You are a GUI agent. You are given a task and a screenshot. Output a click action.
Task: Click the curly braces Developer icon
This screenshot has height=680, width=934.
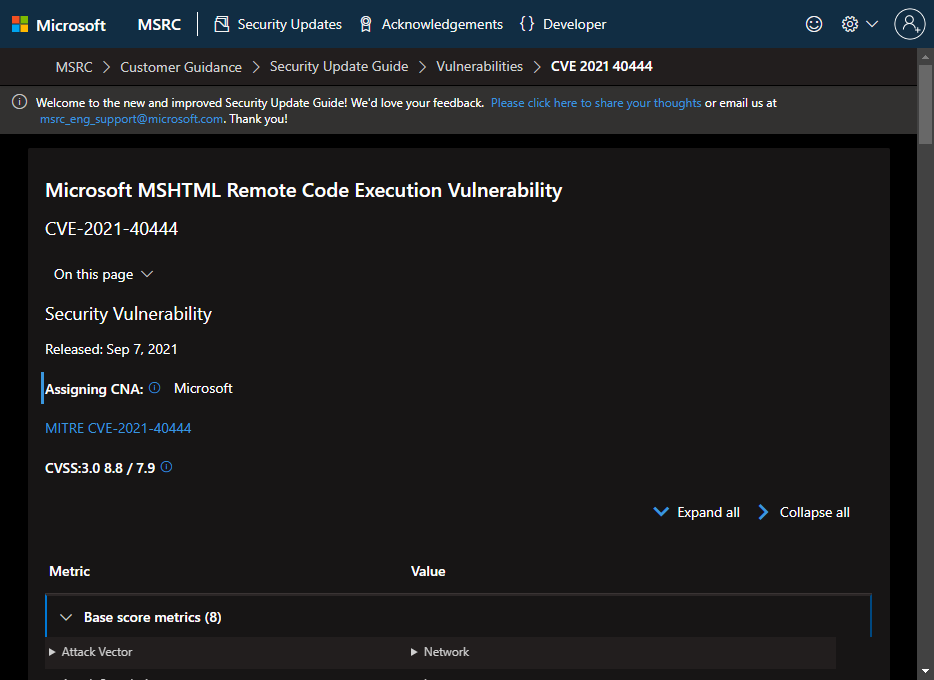(527, 23)
